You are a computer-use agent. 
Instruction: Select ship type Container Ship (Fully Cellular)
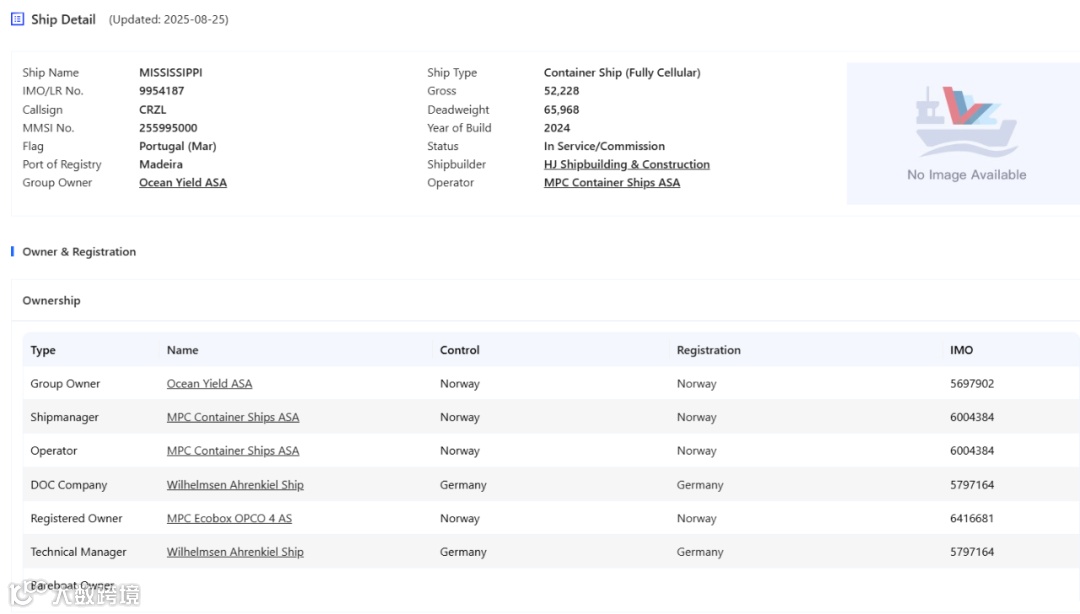[622, 72]
